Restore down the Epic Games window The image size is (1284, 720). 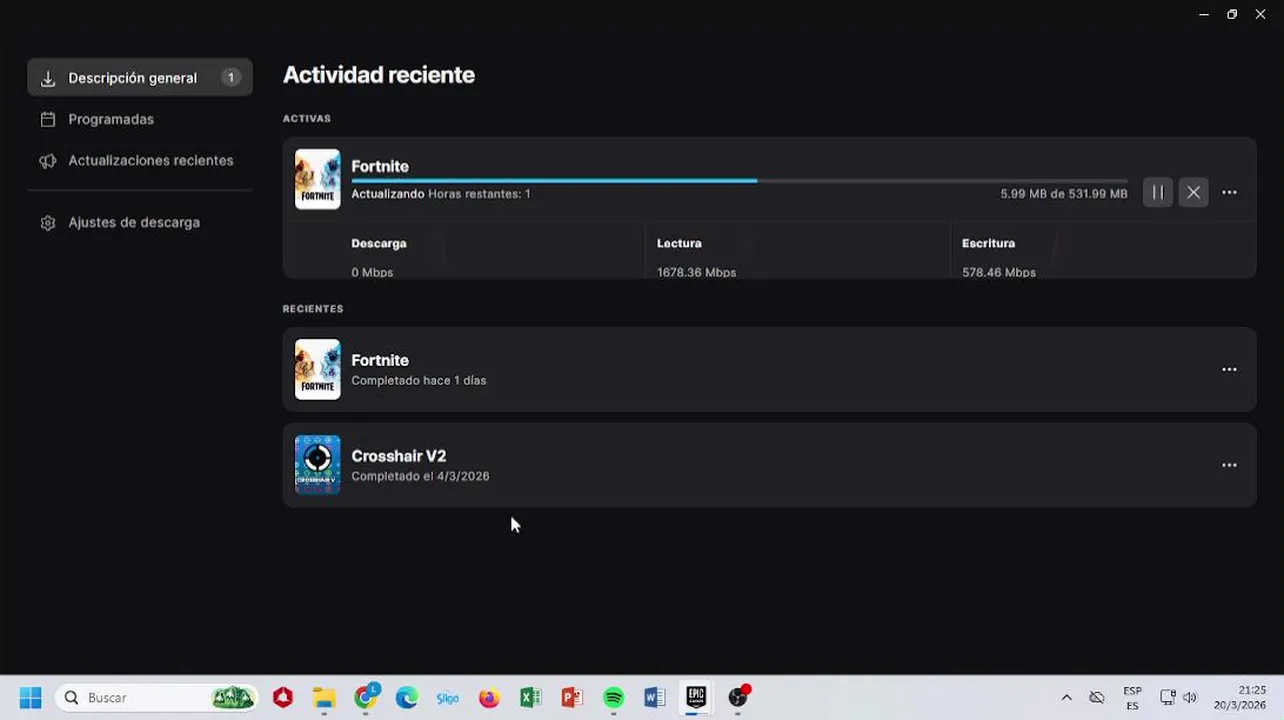pos(1232,14)
